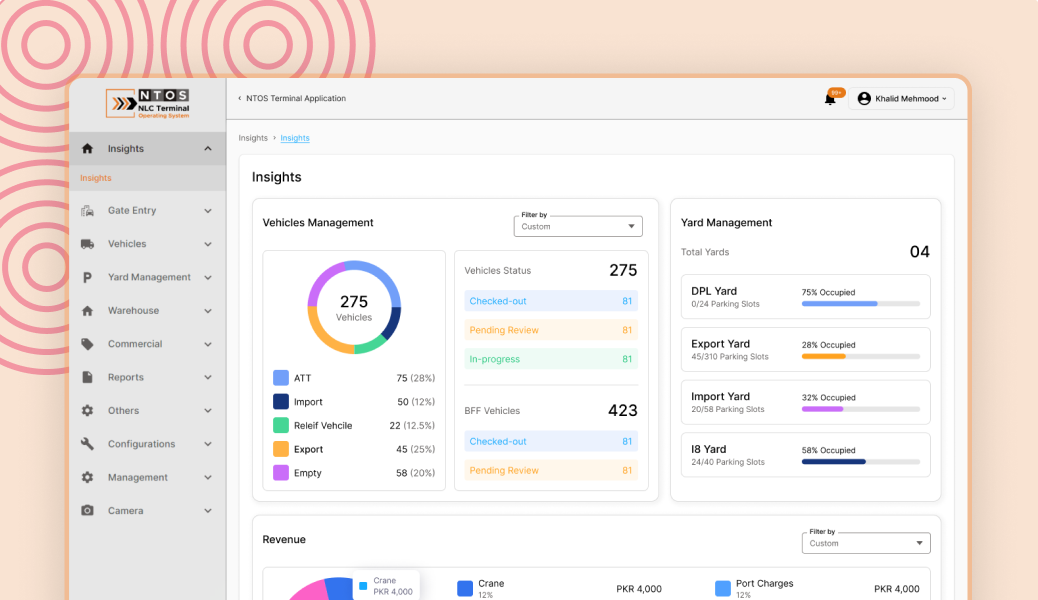The width and height of the screenshot is (1038, 600).
Task: Click the NTOS NLC Terminal logo
Action: 148,103
